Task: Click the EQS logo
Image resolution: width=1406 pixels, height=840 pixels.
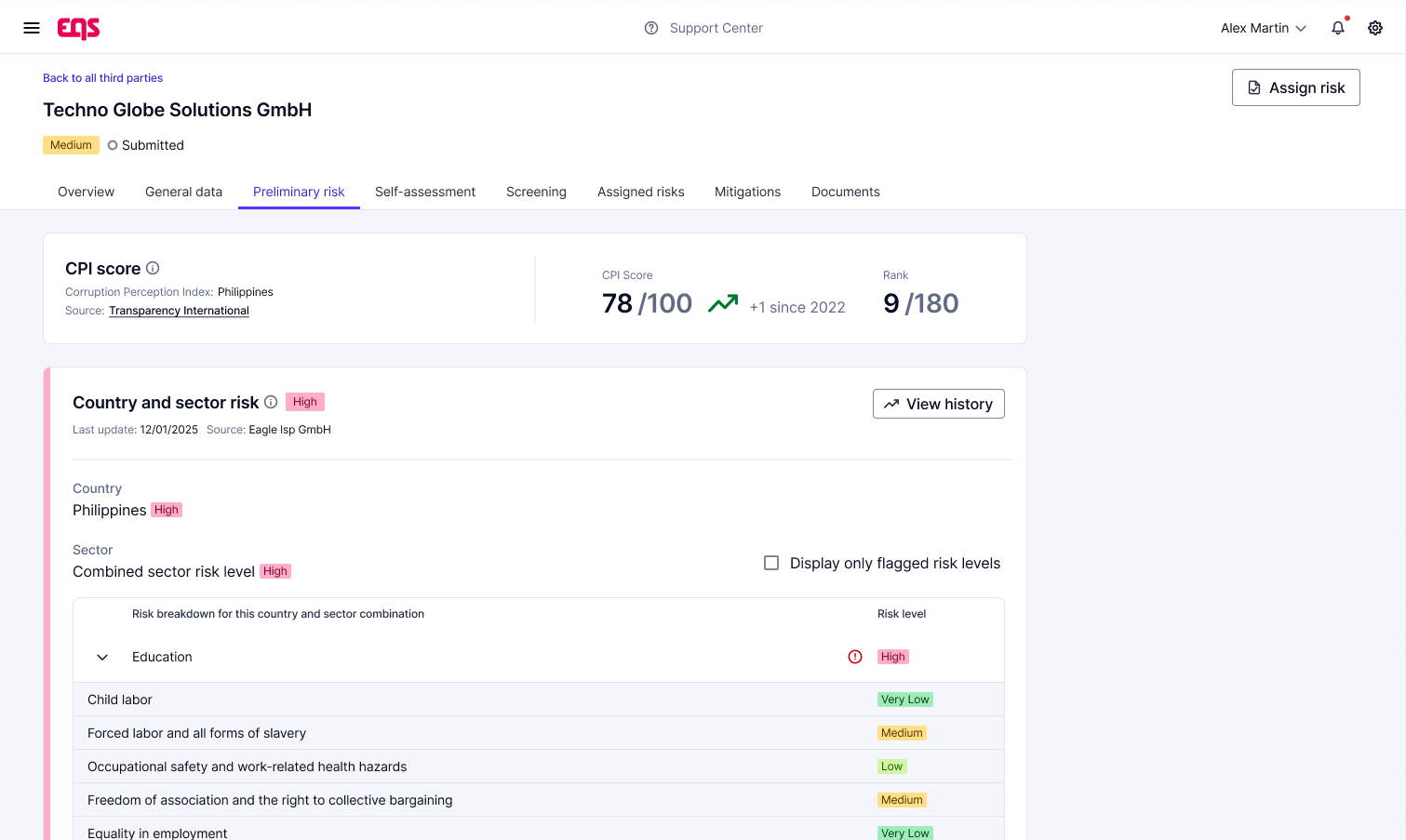Action: coord(78,29)
